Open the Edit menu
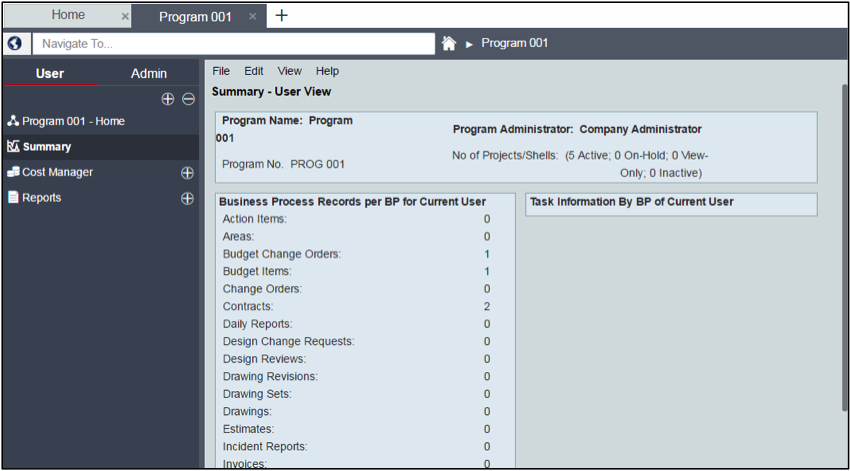Screen dimensions: 850x471 click(x=254, y=71)
